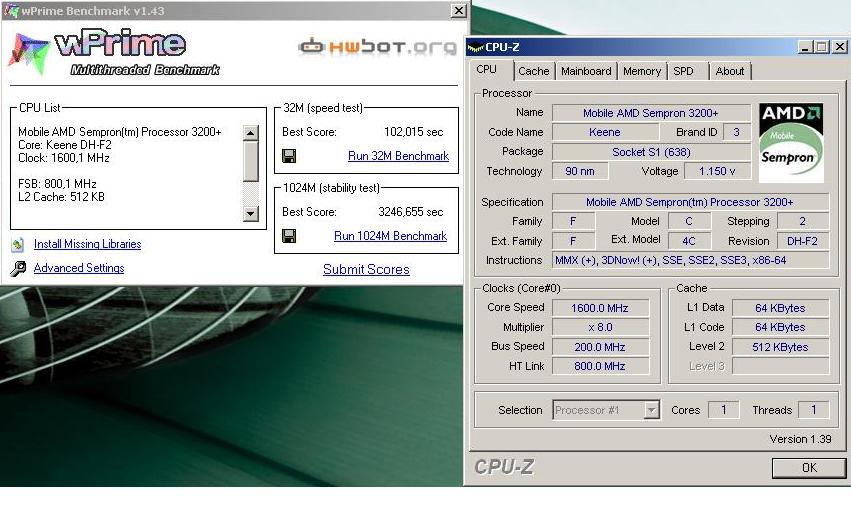Click the Bus Speed value 200.0 MHz

600,347
